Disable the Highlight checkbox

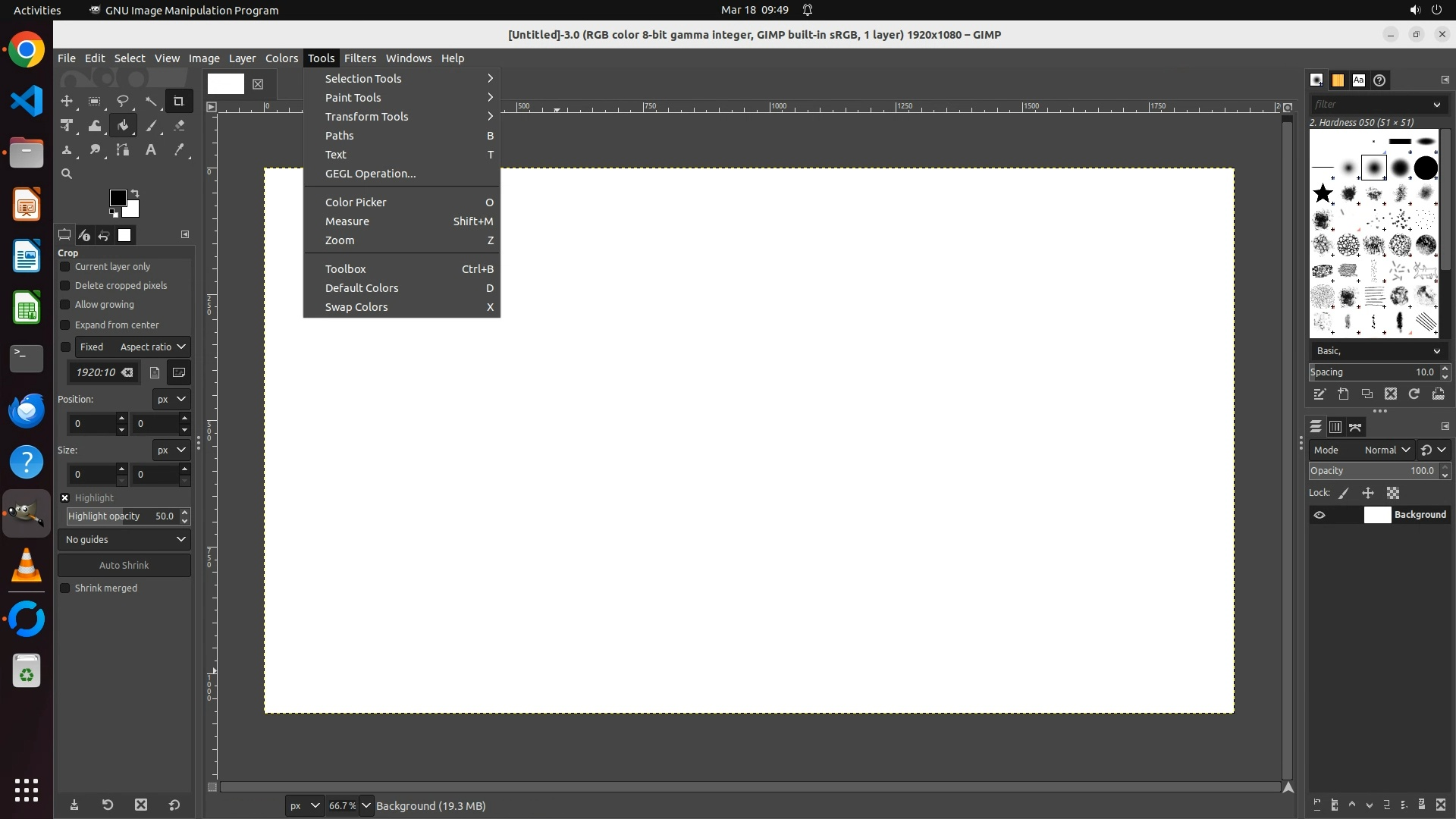pos(65,498)
